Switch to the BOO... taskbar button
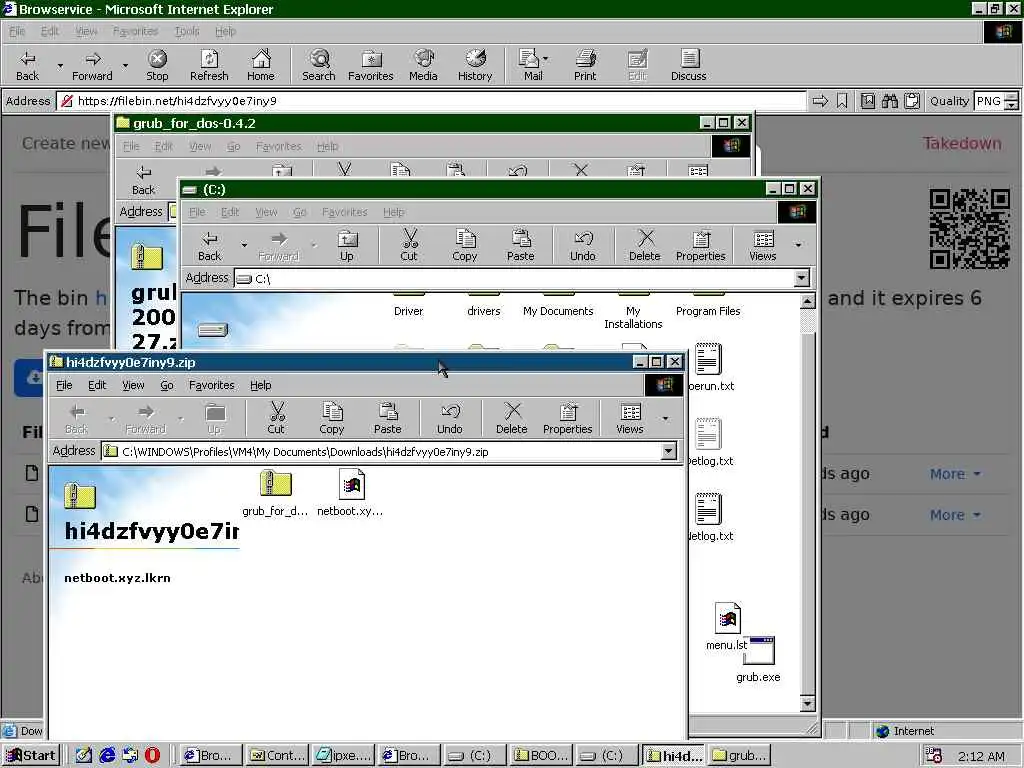Screen dimensions: 1024x768 (541, 756)
